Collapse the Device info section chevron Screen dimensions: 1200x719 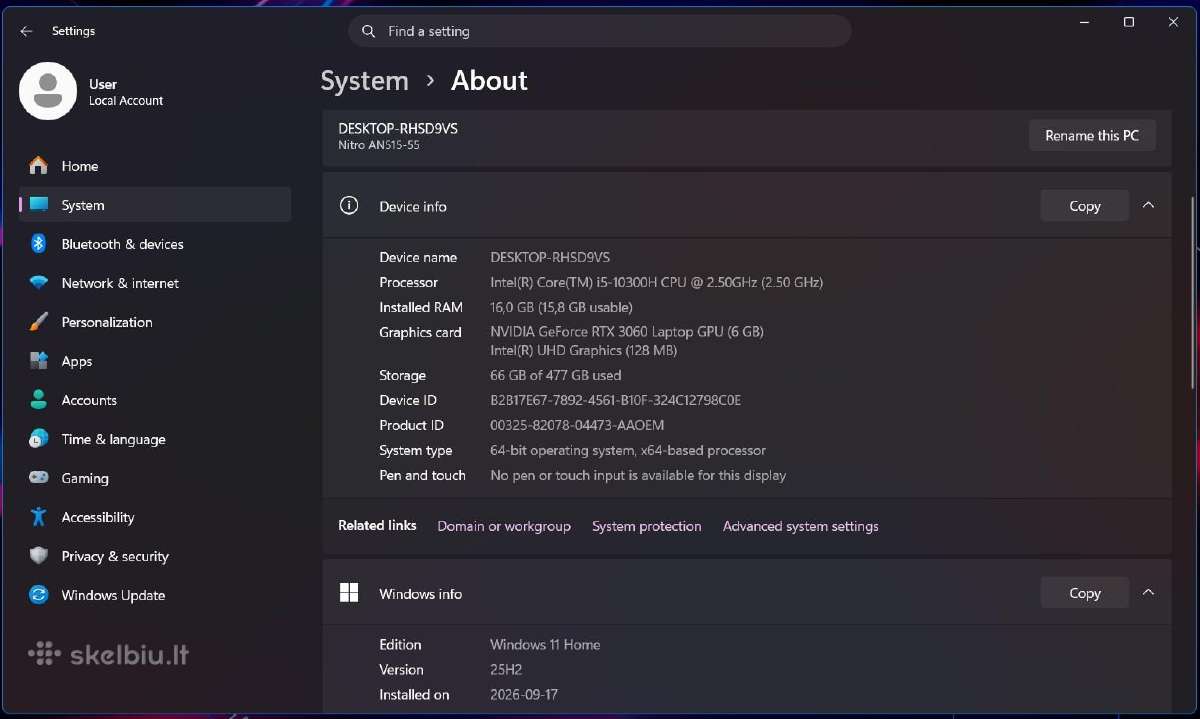coord(1148,205)
